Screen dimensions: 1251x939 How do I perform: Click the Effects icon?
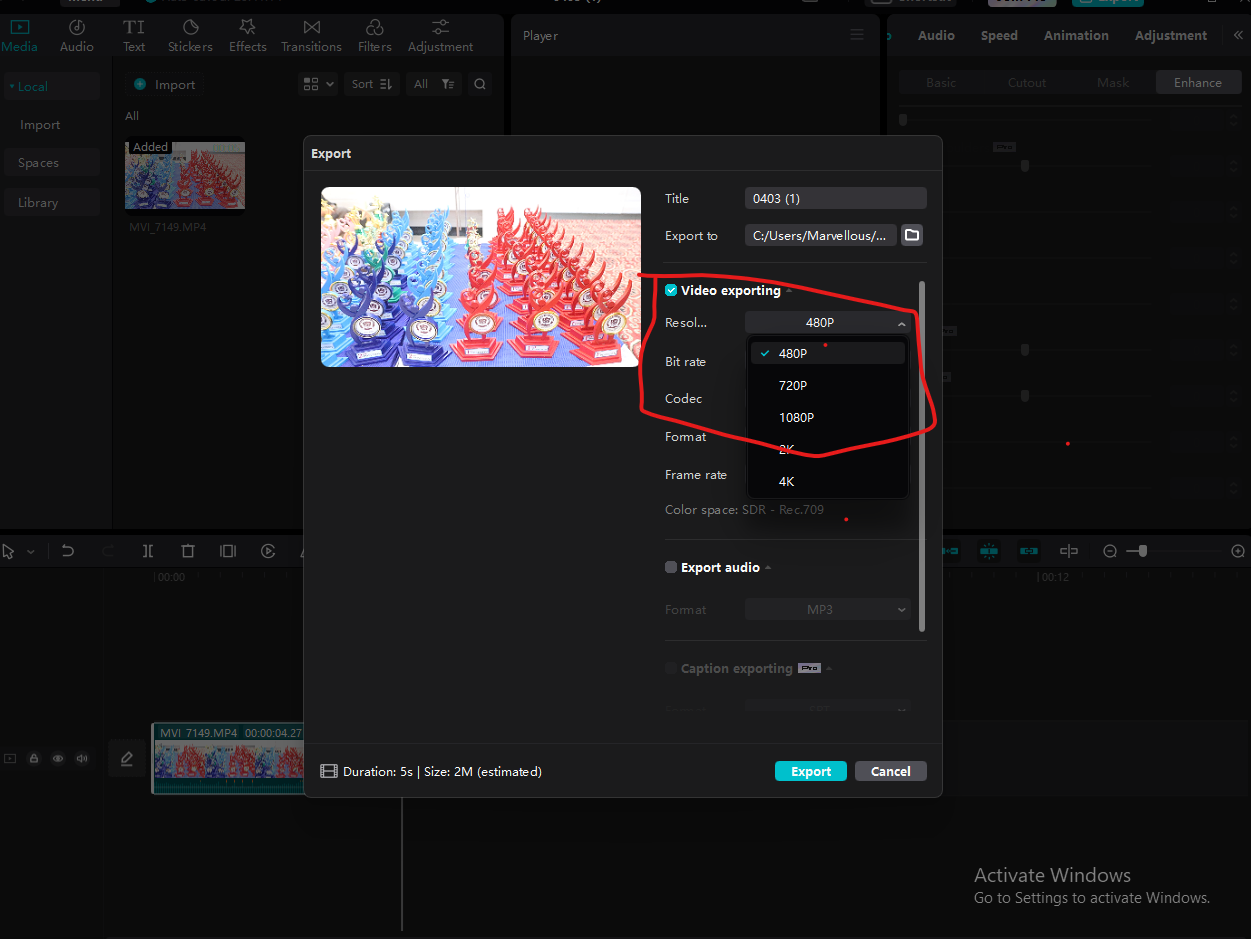(247, 35)
